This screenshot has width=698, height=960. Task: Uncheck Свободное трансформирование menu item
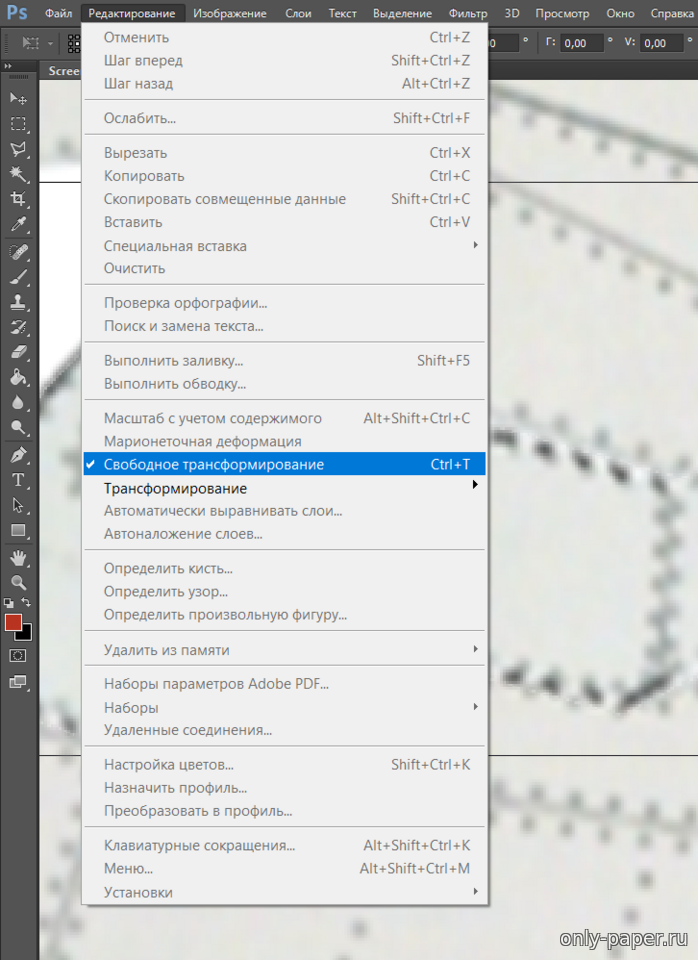(213, 464)
